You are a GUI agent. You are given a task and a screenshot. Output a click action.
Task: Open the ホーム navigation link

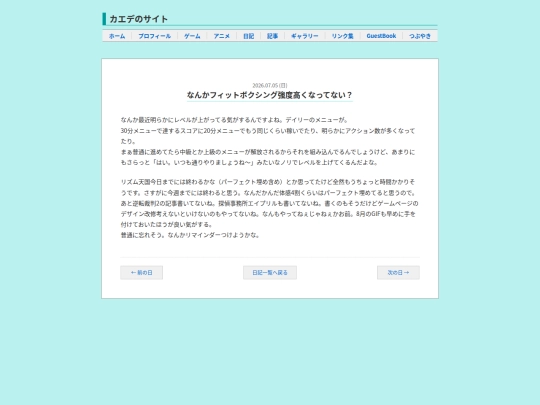[x=117, y=36]
